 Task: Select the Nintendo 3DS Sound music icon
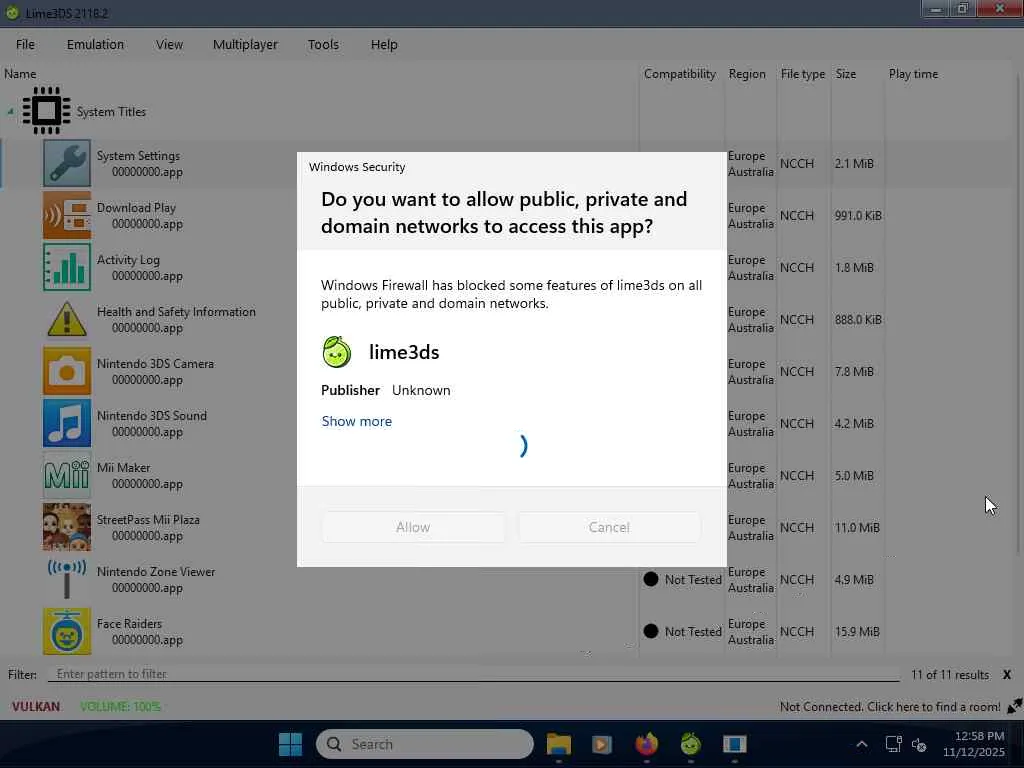pyautogui.click(x=67, y=423)
